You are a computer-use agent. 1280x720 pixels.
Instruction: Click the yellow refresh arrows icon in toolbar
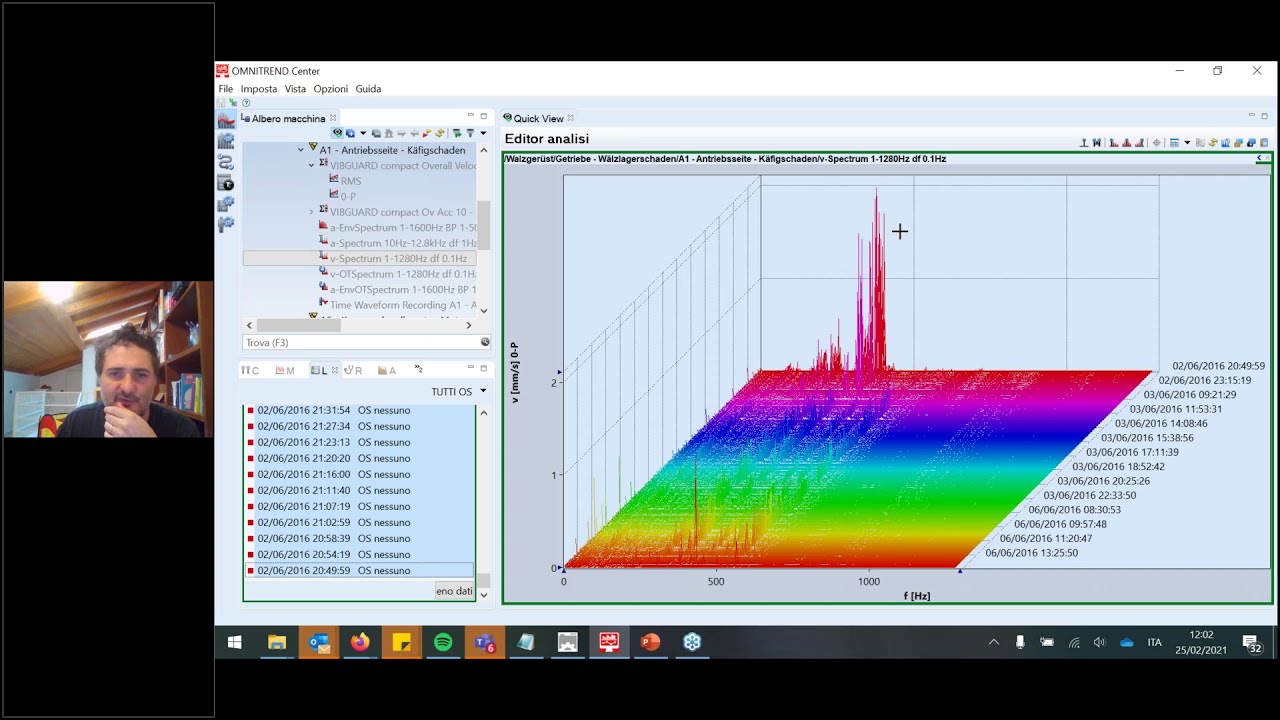click(1213, 142)
